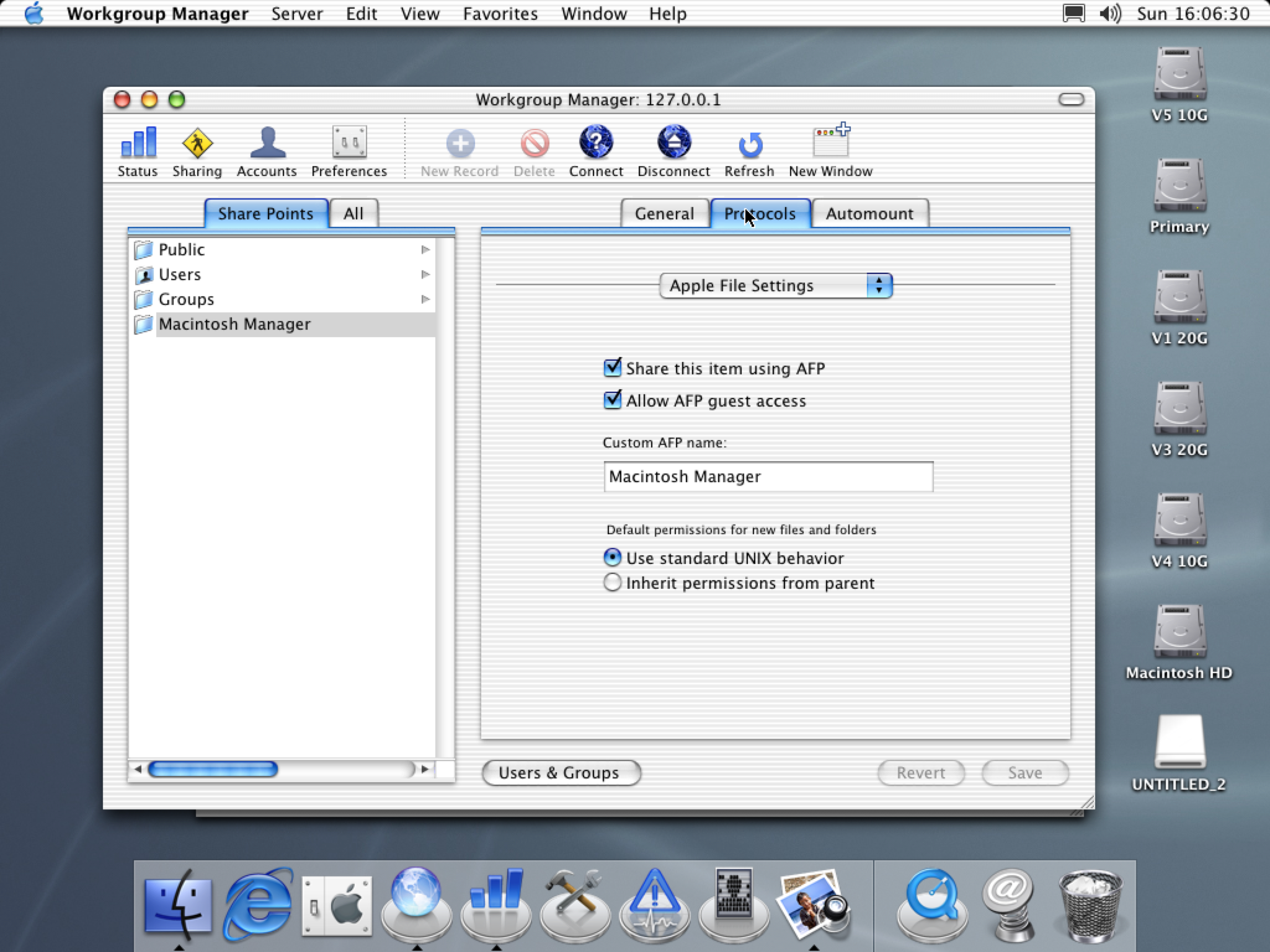
Task: Expand the Public share point arrow
Action: point(425,250)
